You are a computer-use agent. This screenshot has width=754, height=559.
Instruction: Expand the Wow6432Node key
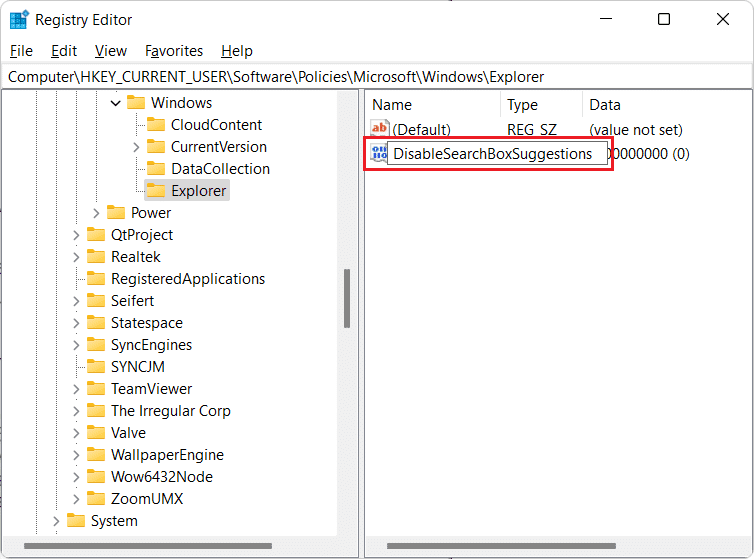tap(76, 477)
